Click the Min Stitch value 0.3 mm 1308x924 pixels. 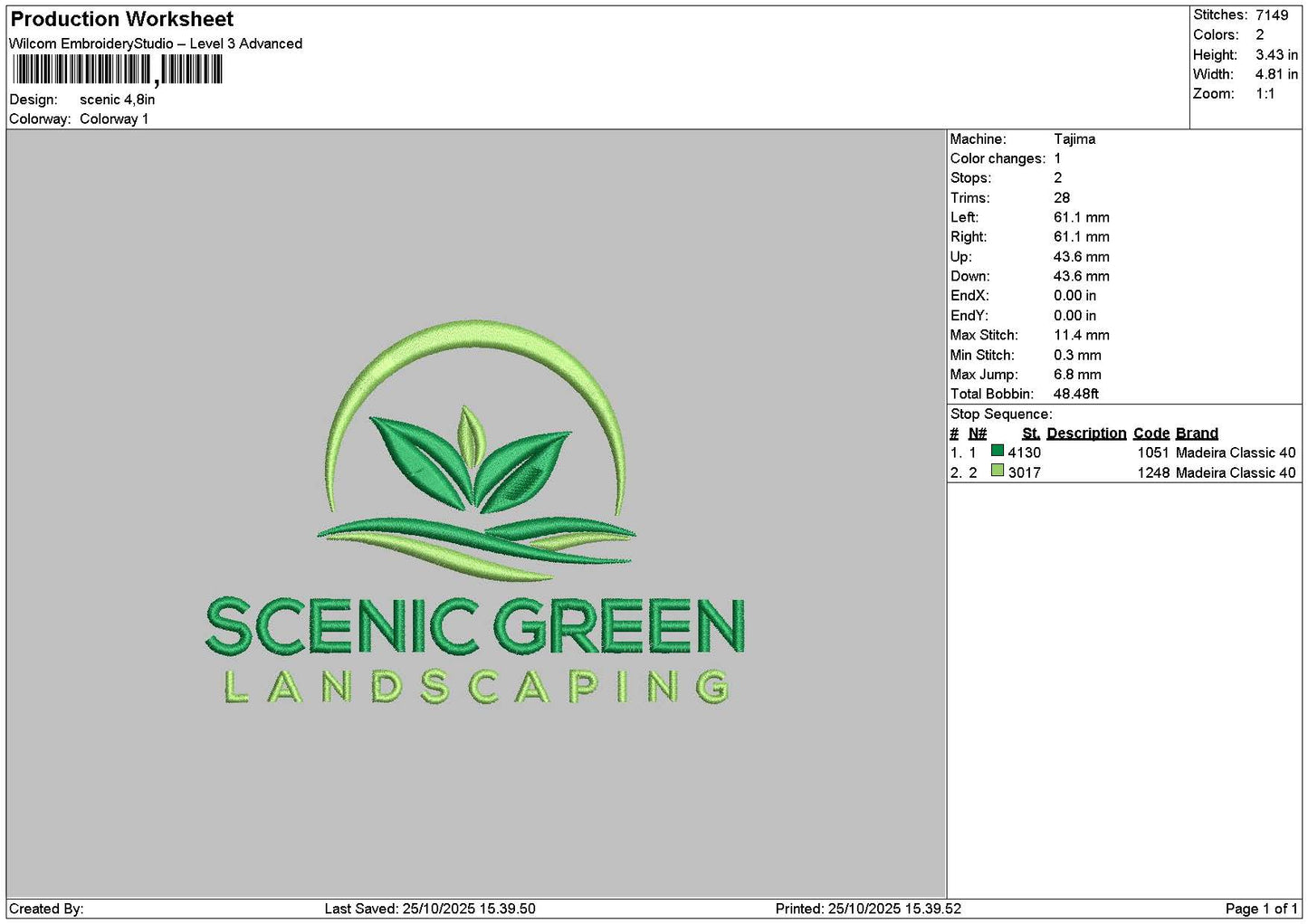[1077, 355]
